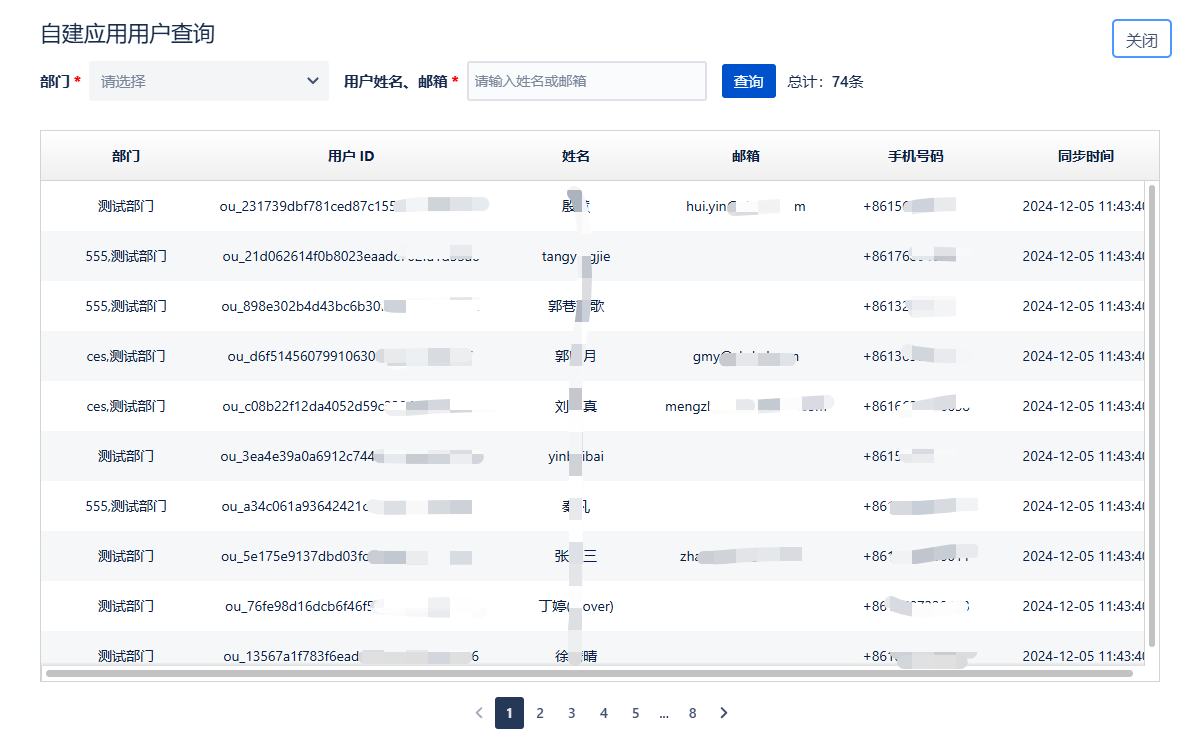Viewport: 1184px width, 735px height.
Task: Click the 手机号码 column header
Action: tap(915, 156)
